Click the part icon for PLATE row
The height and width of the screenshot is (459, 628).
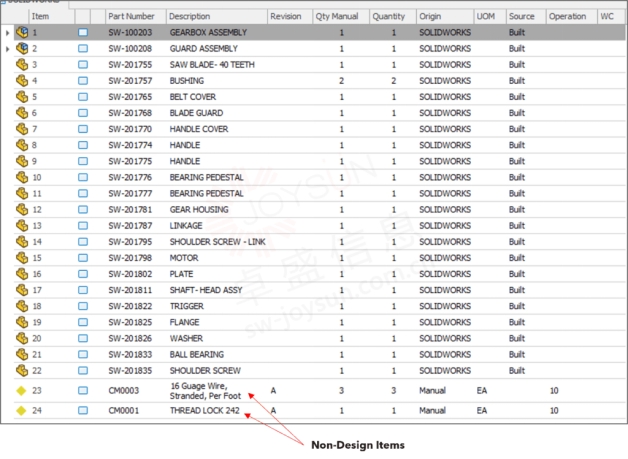[x=22, y=274]
